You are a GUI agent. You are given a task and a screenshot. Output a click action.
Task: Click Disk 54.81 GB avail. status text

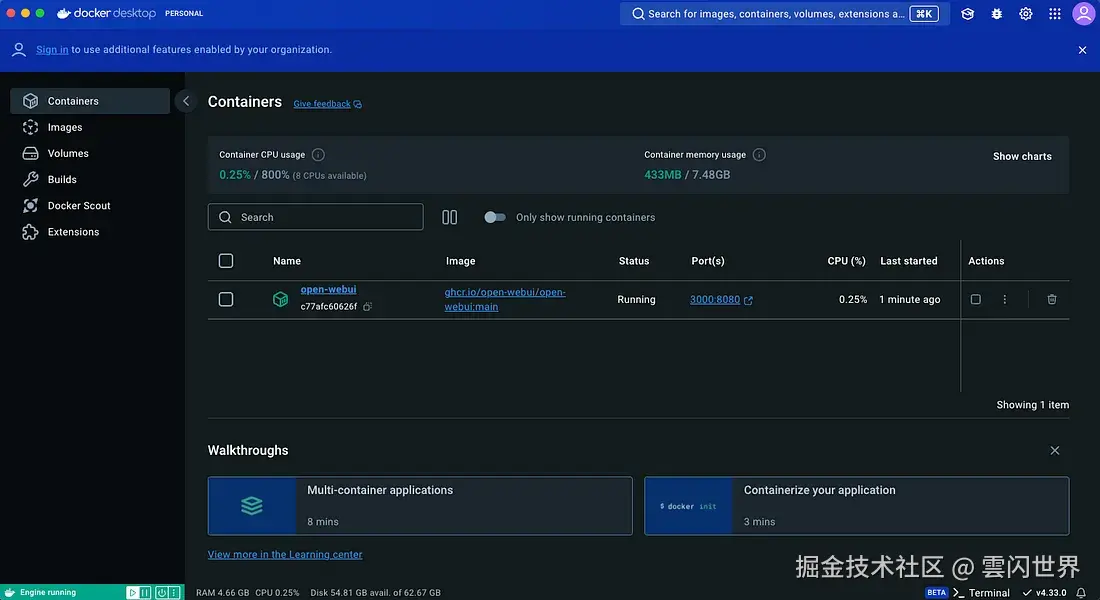tap(375, 593)
